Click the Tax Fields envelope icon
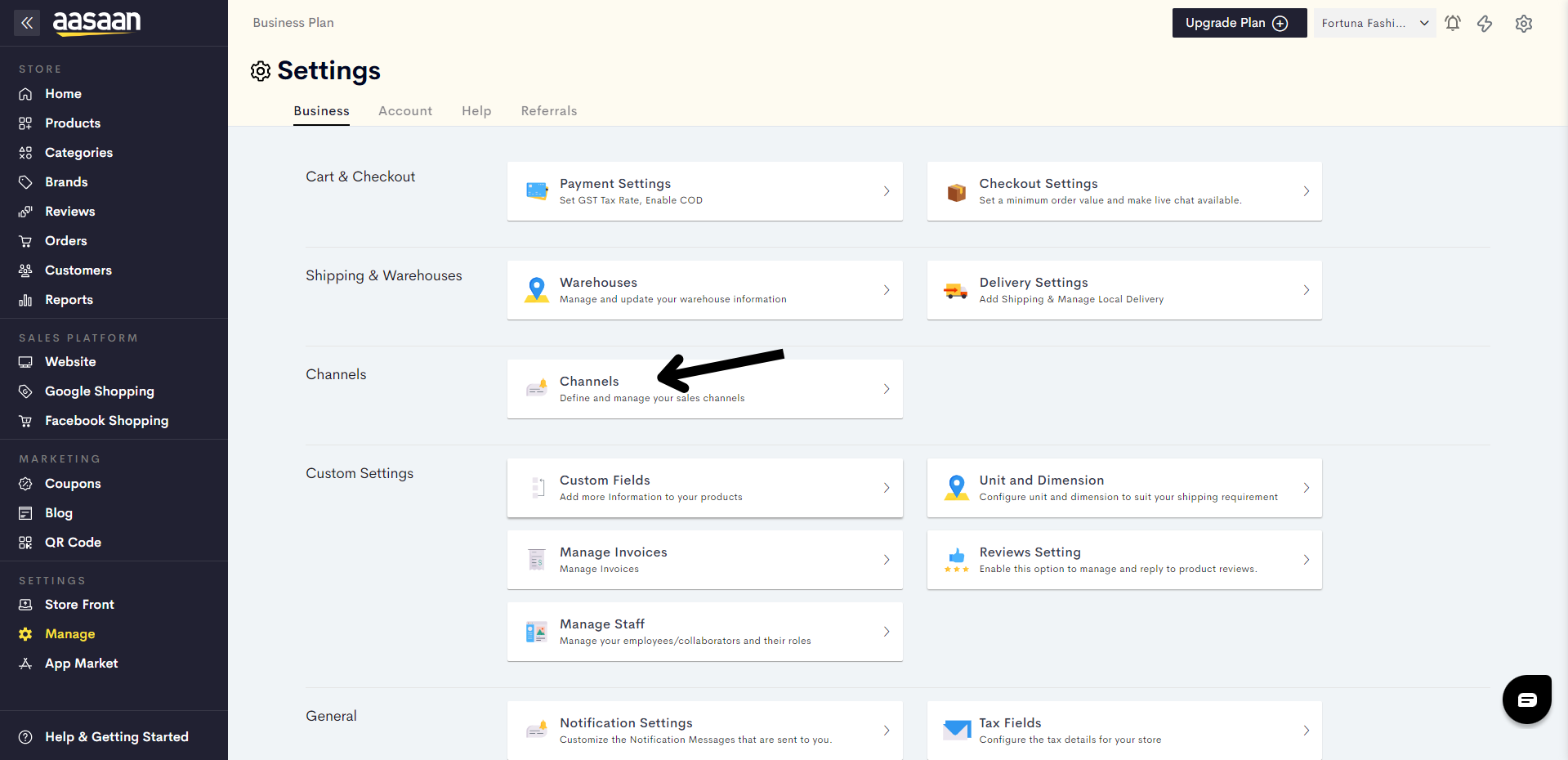 tap(957, 729)
